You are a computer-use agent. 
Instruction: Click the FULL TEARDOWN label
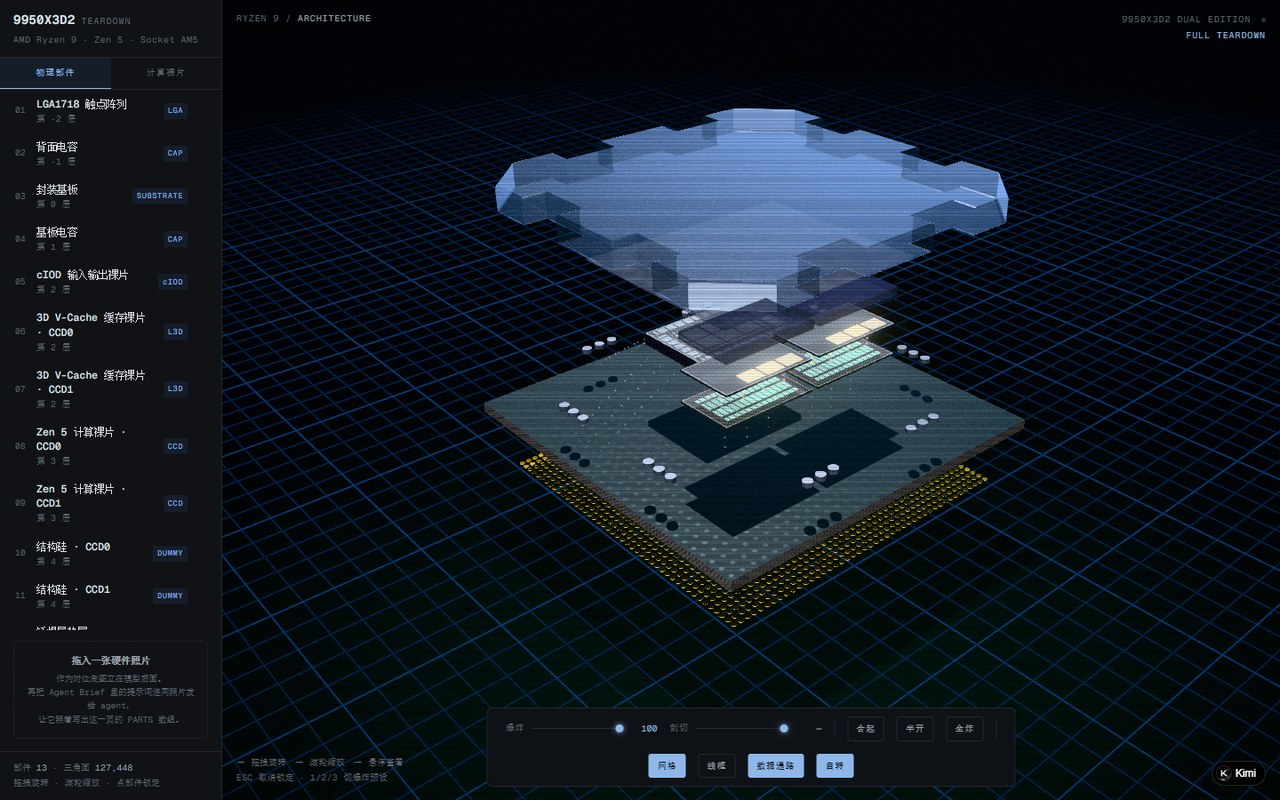click(1226, 36)
